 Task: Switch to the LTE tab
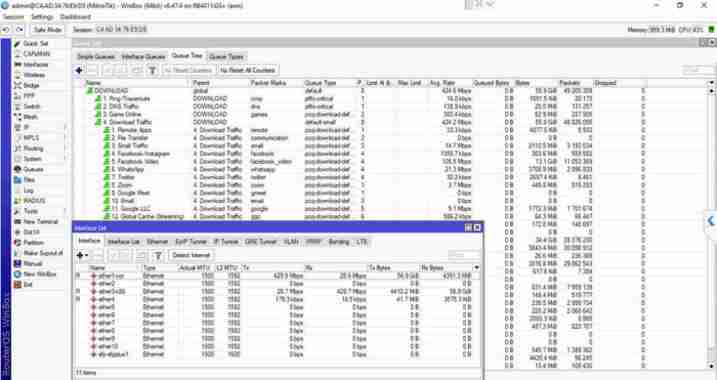coord(362,242)
